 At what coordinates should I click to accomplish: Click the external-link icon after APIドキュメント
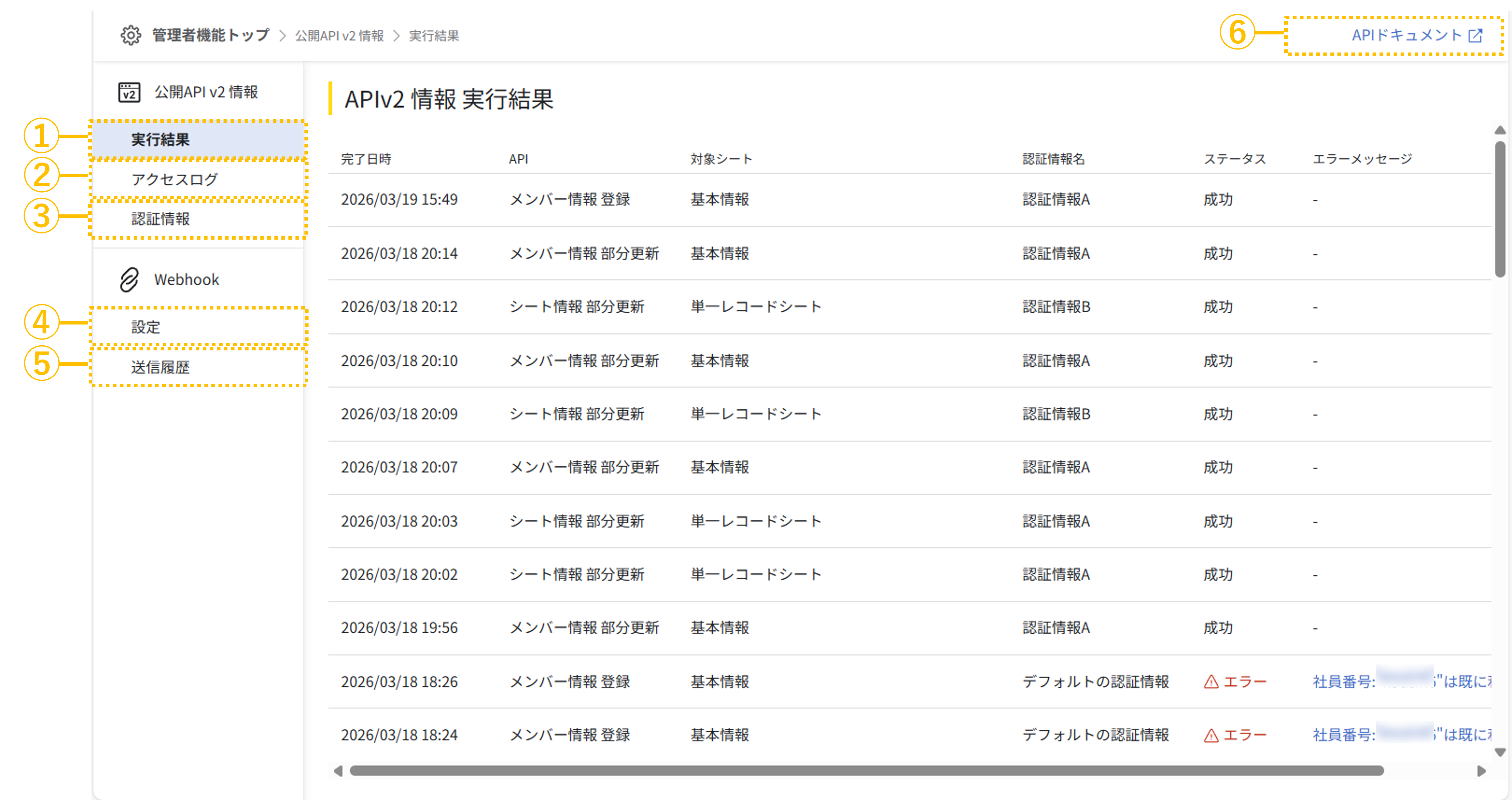(x=1475, y=36)
